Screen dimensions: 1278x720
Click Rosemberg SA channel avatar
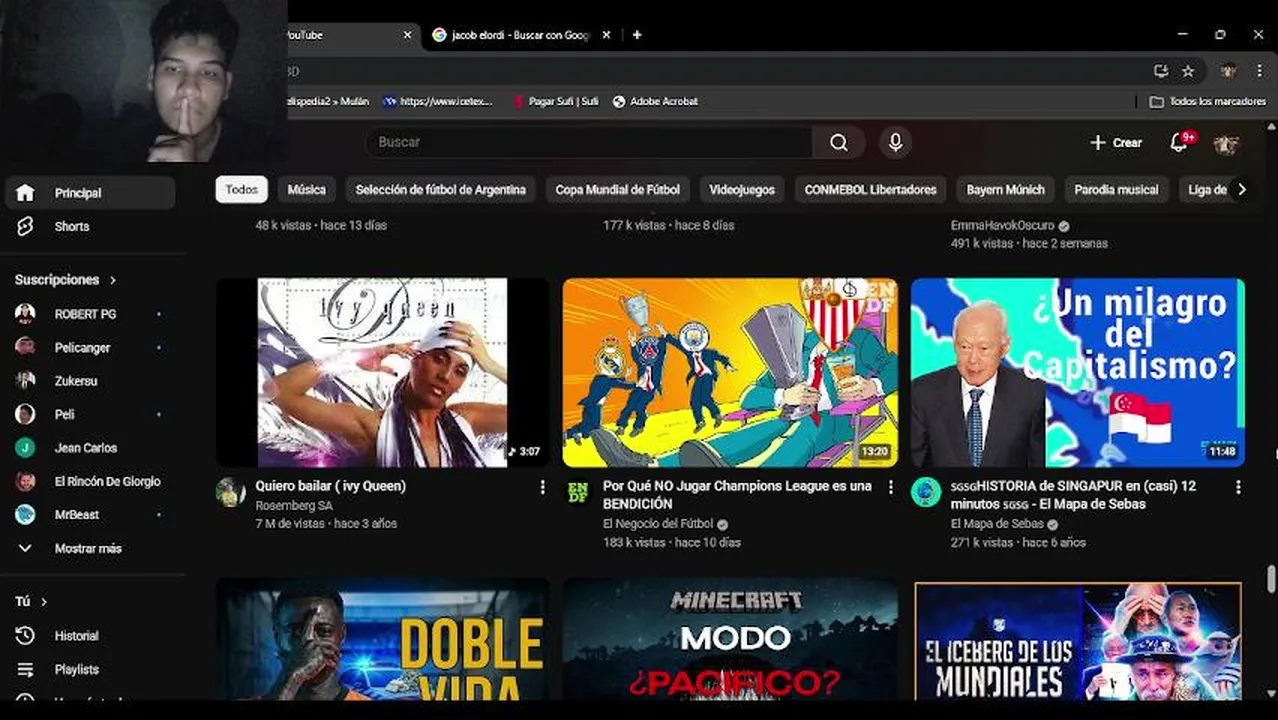(x=230, y=492)
